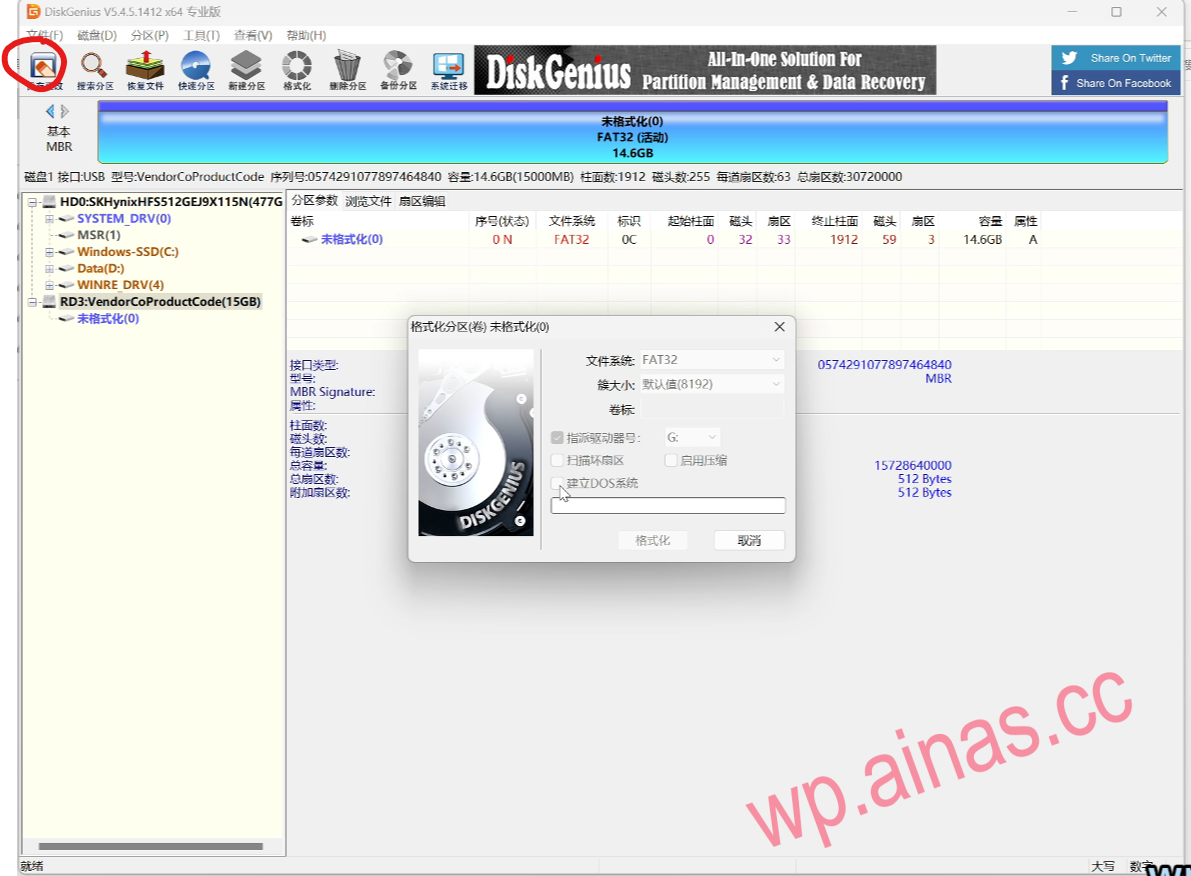Open the Search Partition (搜索分区) tool
Viewport: 1191px width, 876px height.
94,71
